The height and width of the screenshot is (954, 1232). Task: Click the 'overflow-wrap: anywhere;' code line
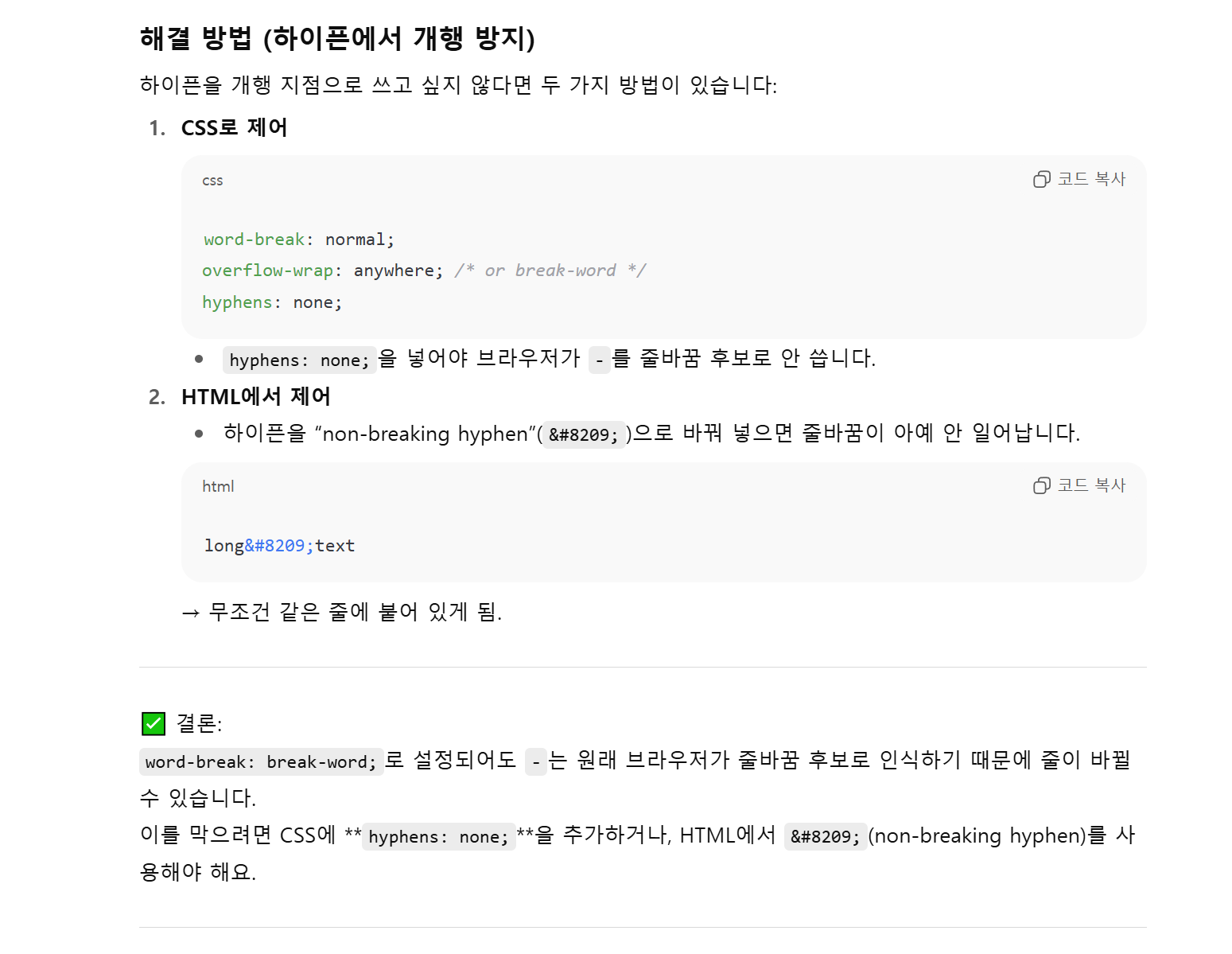322,271
